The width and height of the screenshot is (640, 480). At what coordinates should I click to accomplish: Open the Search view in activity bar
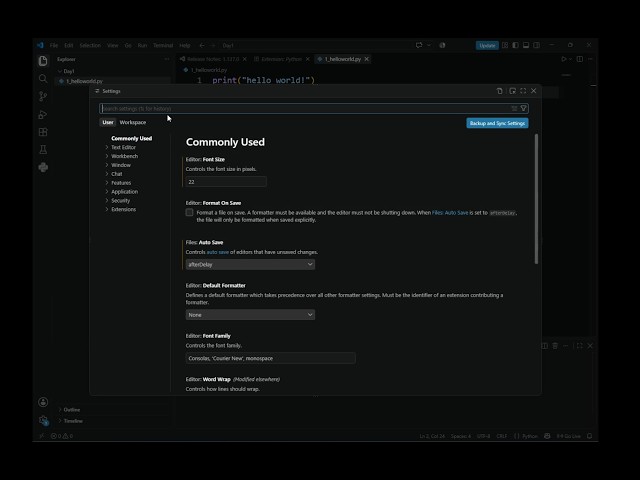43,78
